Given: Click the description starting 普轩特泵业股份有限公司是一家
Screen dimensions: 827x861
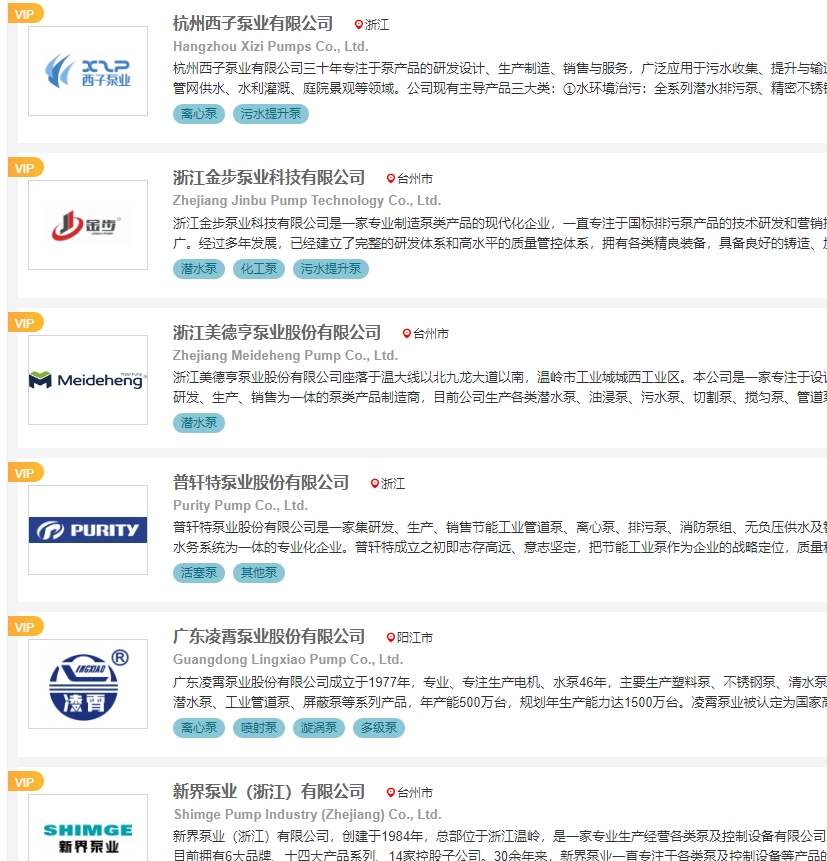Looking at the screenshot, I should [x=500, y=537].
